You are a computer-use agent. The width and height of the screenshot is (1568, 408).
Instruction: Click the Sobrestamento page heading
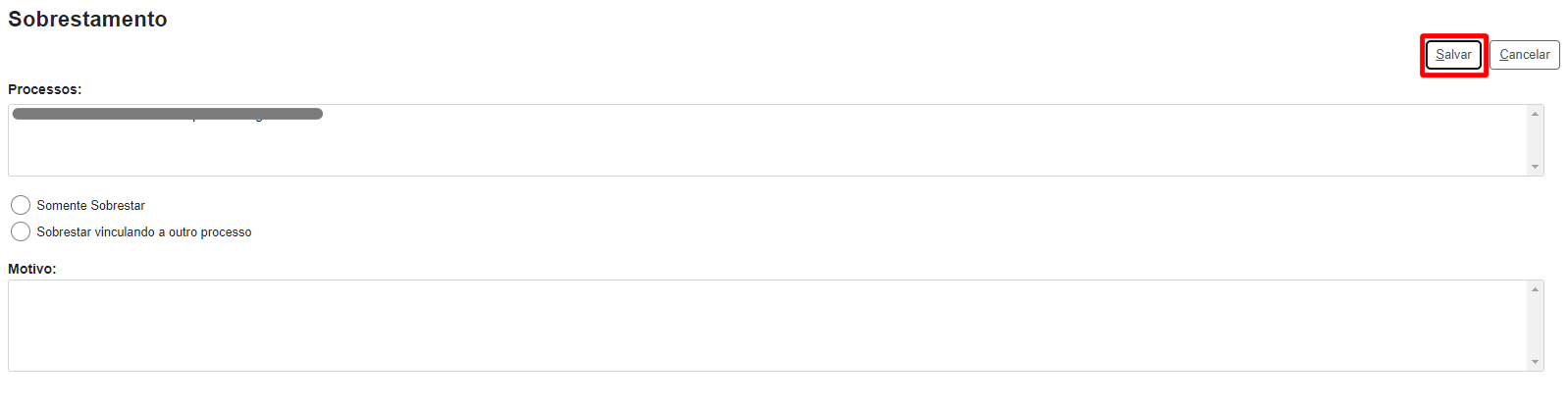87,20
